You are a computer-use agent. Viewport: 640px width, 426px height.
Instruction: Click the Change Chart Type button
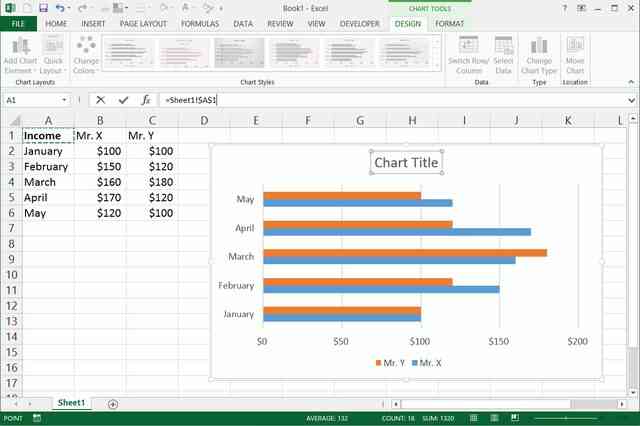coord(539,55)
